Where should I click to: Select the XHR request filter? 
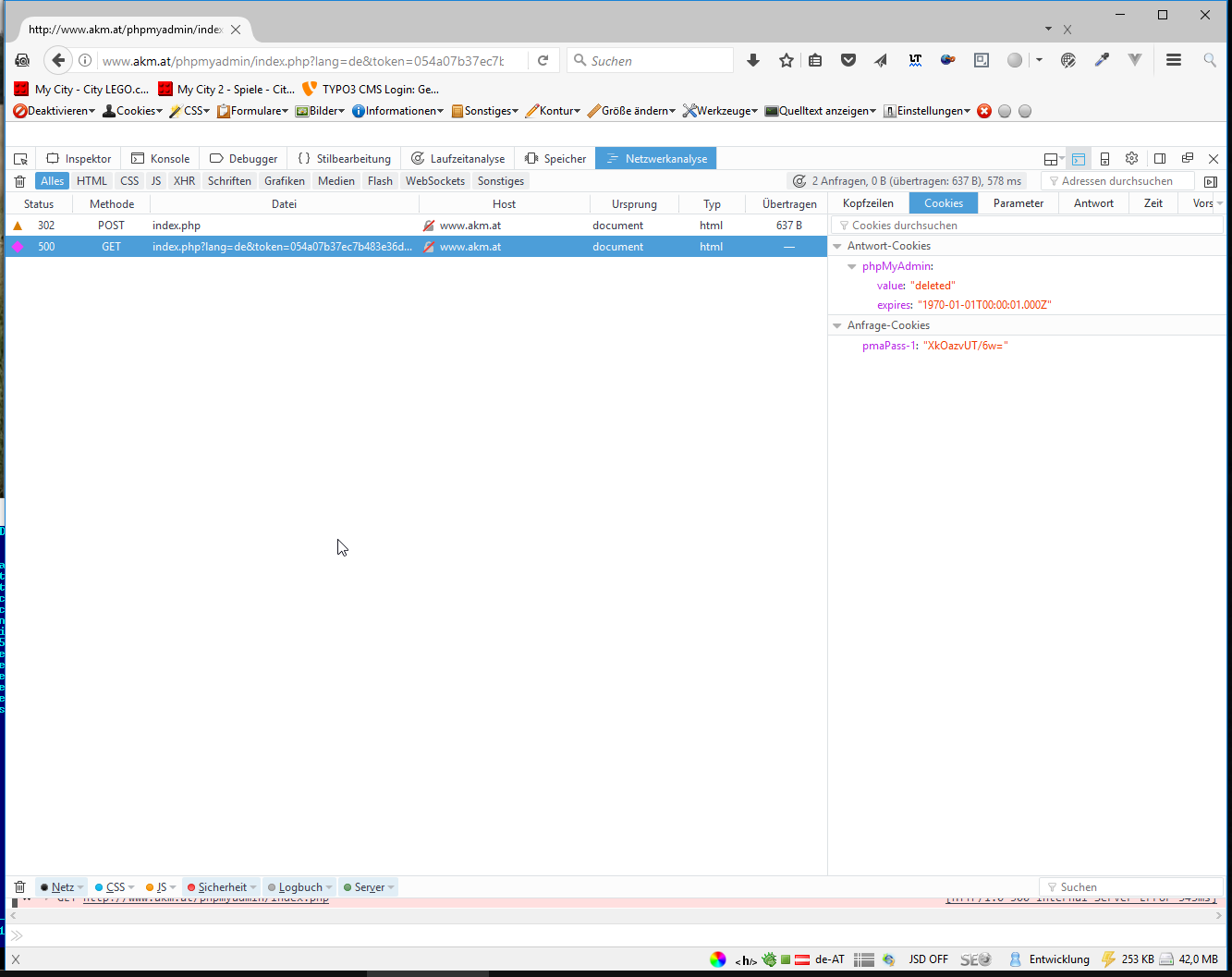point(184,180)
